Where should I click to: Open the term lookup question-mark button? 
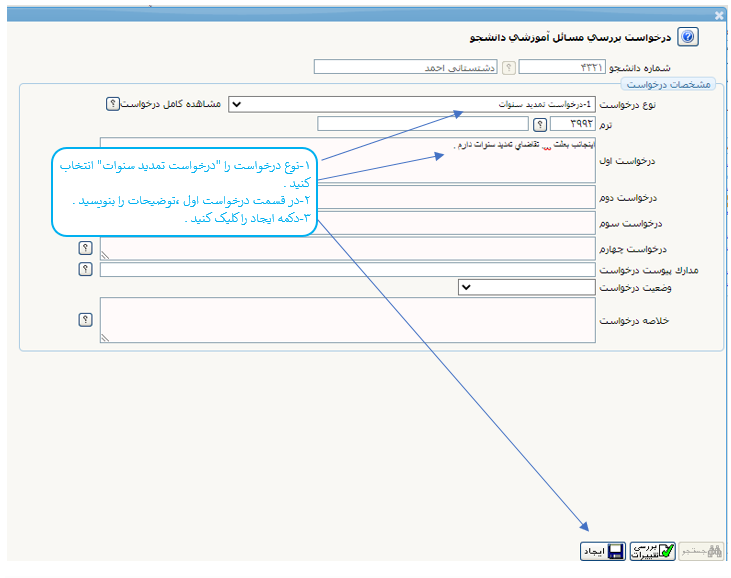point(539,124)
